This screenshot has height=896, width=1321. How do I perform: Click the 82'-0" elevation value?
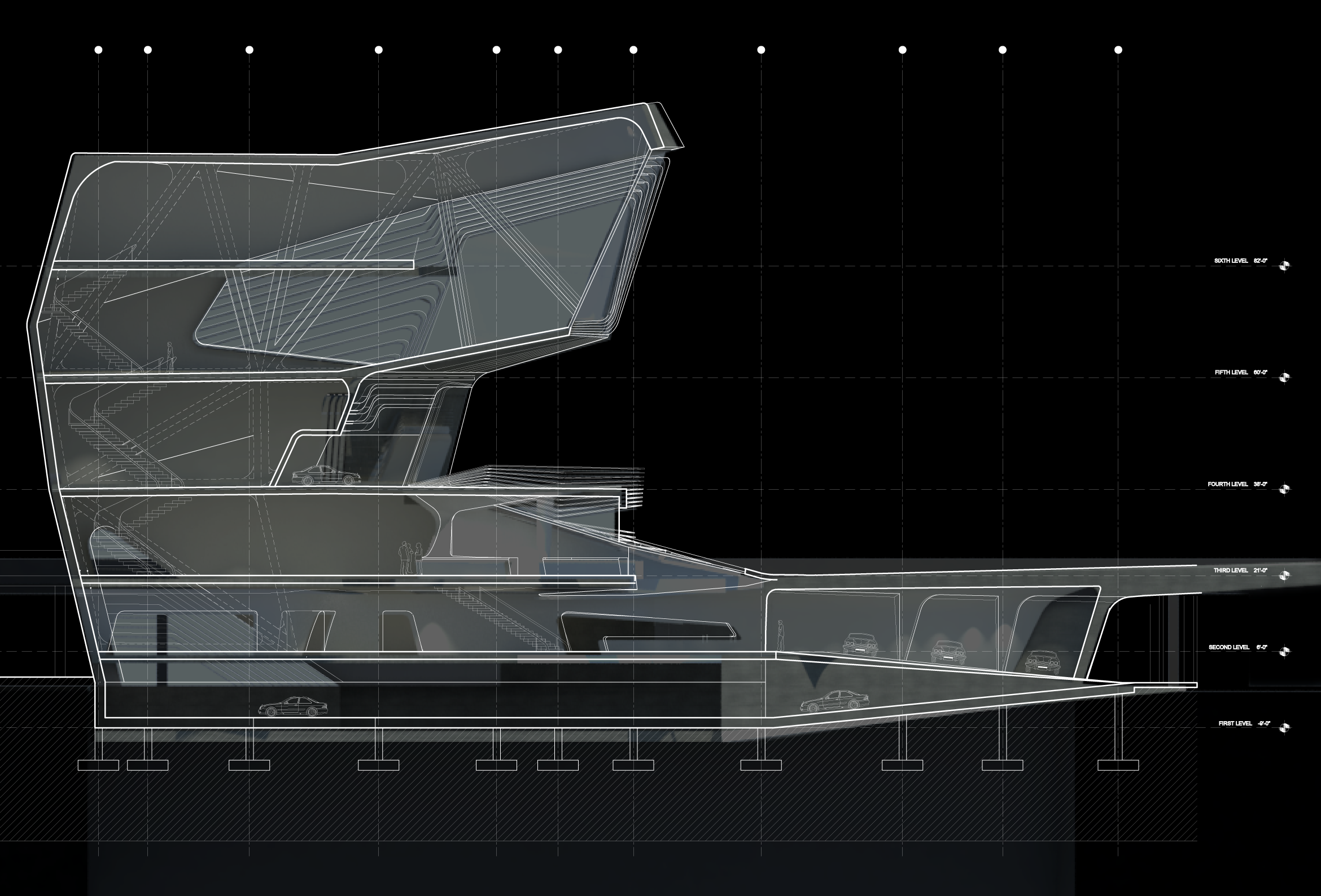pyautogui.click(x=1260, y=261)
